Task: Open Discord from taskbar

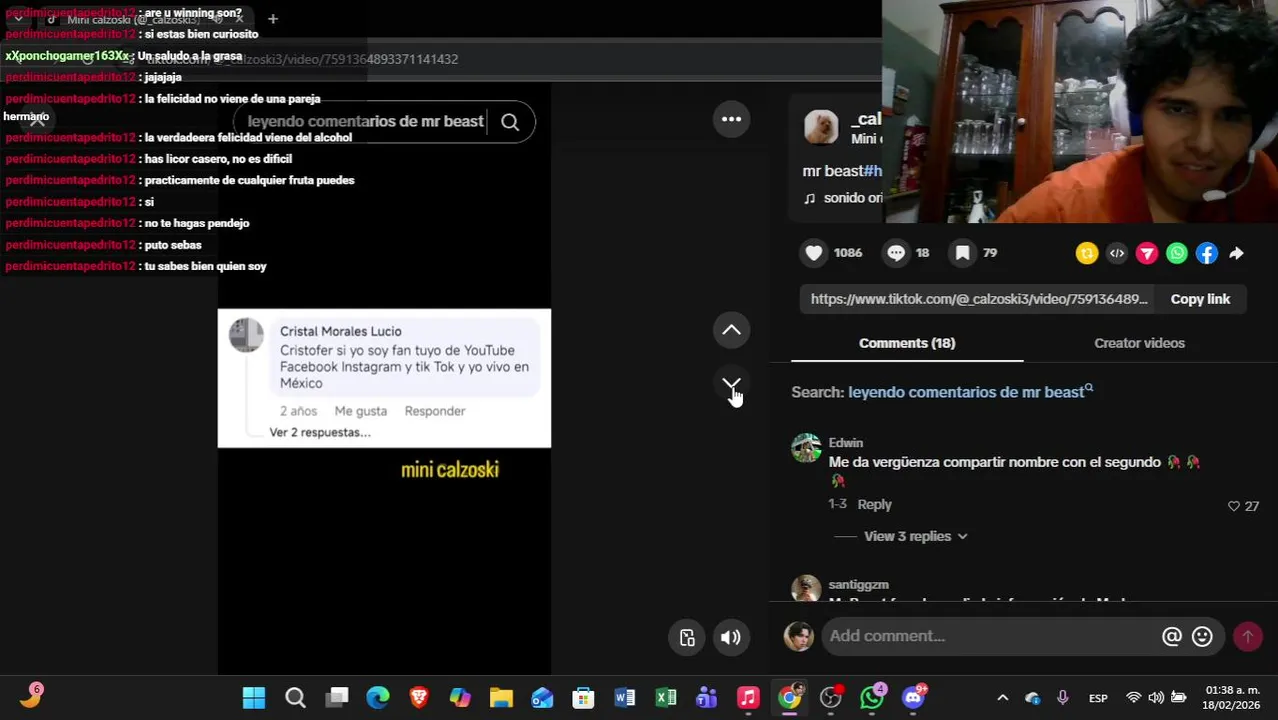Action: point(914,698)
